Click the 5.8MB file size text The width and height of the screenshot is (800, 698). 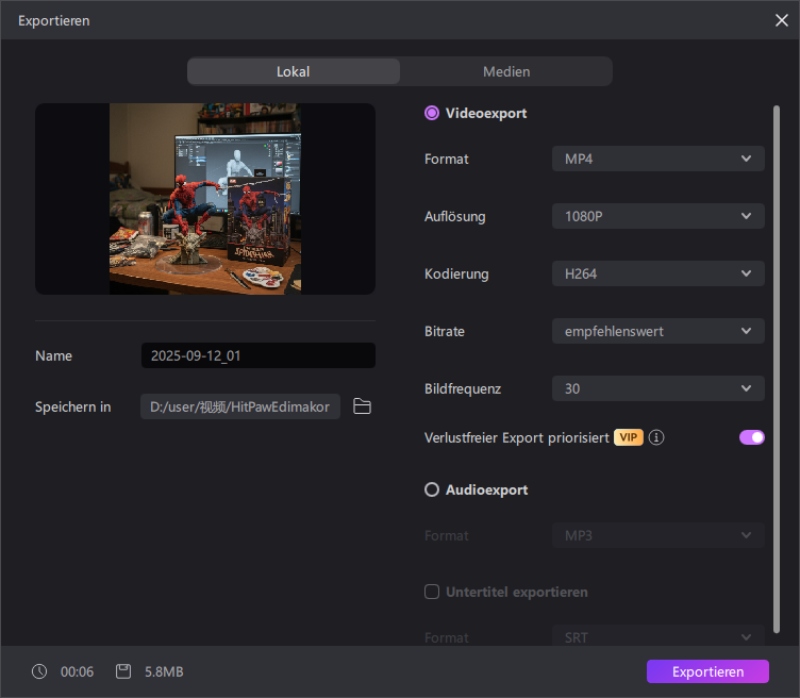pos(164,671)
